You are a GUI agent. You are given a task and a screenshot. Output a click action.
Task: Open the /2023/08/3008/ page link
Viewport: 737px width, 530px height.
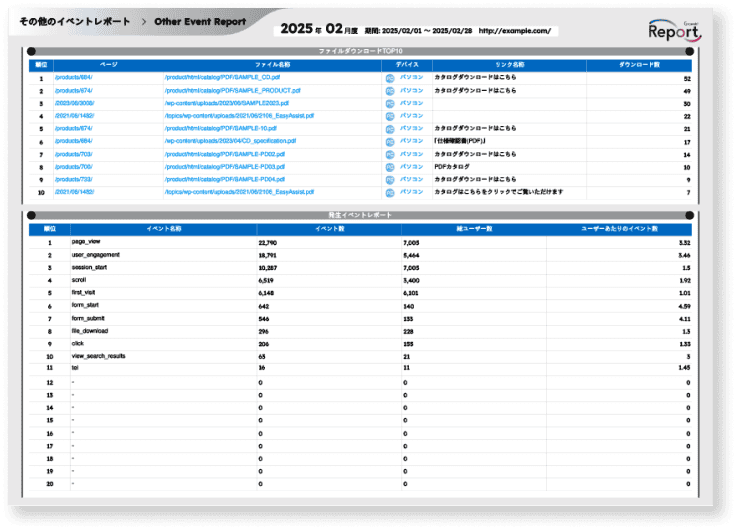pos(75,103)
